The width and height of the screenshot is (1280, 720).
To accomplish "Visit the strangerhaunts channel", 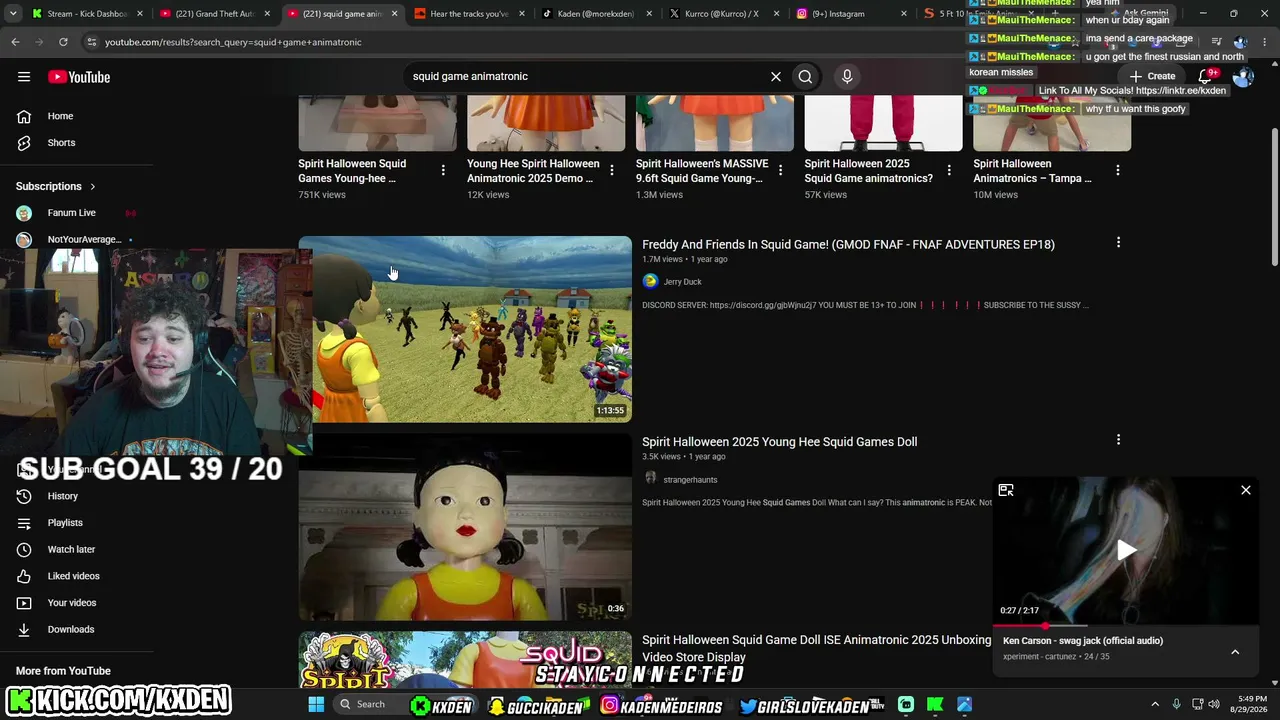I will [x=690, y=480].
